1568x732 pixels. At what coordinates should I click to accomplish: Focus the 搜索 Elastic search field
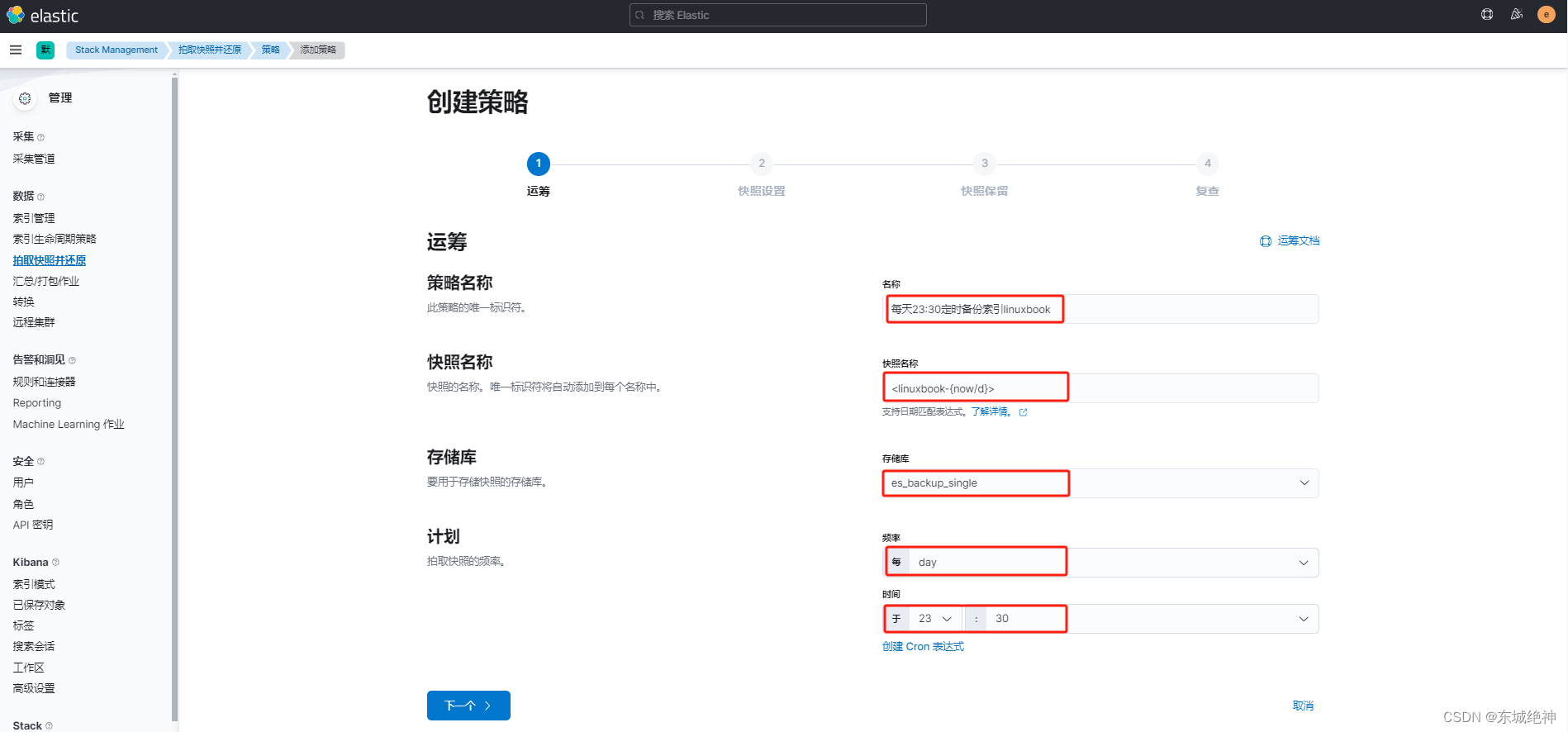pyautogui.click(x=777, y=15)
